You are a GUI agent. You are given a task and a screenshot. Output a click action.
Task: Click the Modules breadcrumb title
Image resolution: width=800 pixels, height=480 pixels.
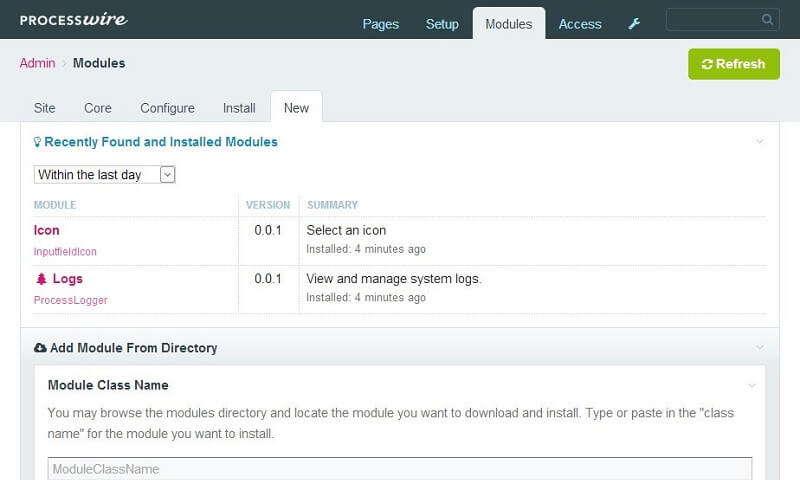tap(99, 63)
